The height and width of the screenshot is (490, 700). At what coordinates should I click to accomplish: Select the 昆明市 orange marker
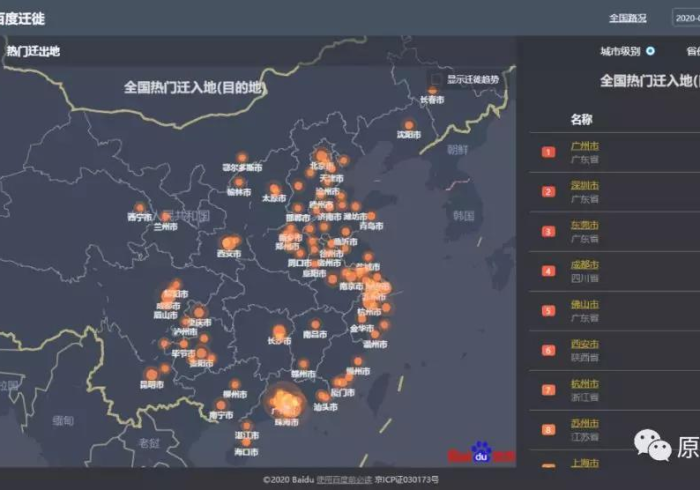(x=152, y=374)
